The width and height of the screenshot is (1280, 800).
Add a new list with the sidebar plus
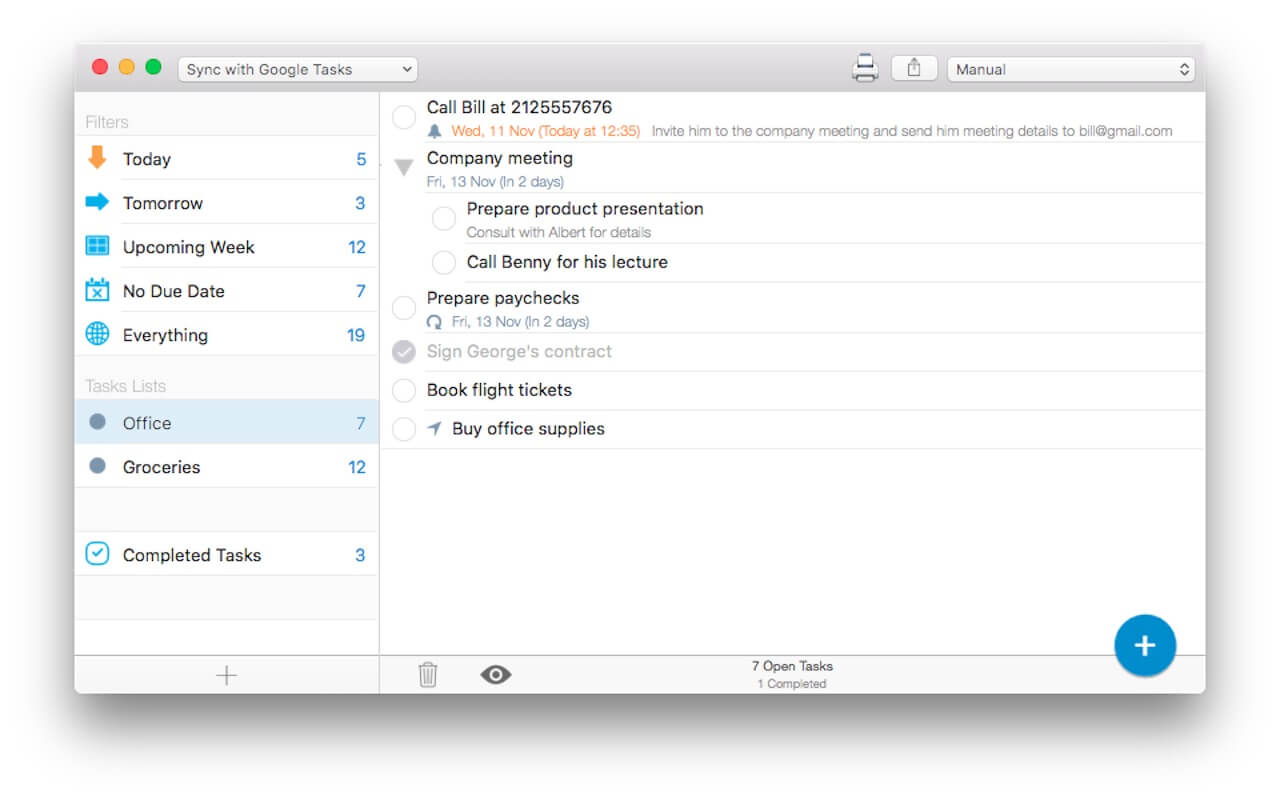(x=227, y=675)
